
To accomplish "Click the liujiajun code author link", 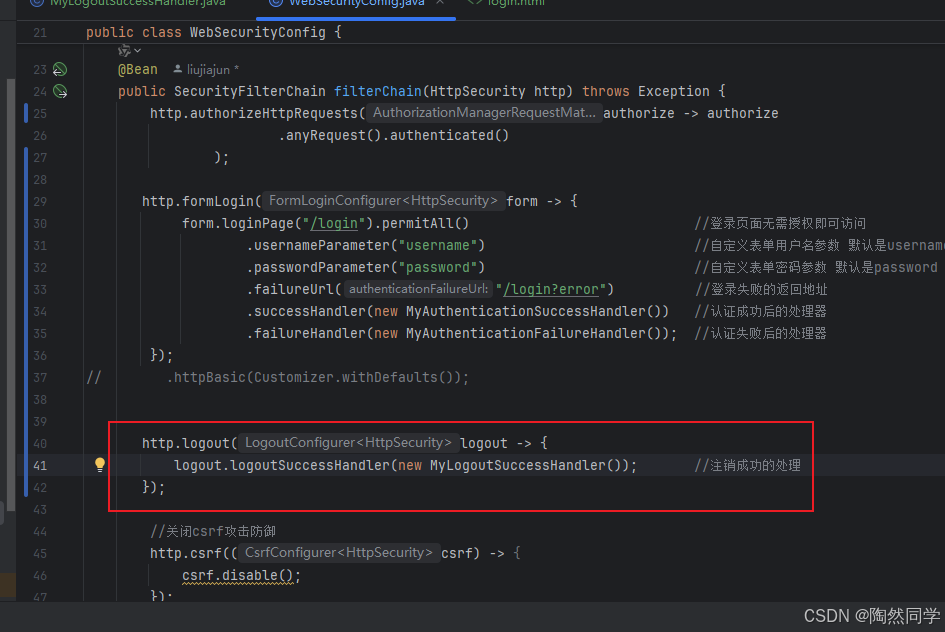I will 211,69.
